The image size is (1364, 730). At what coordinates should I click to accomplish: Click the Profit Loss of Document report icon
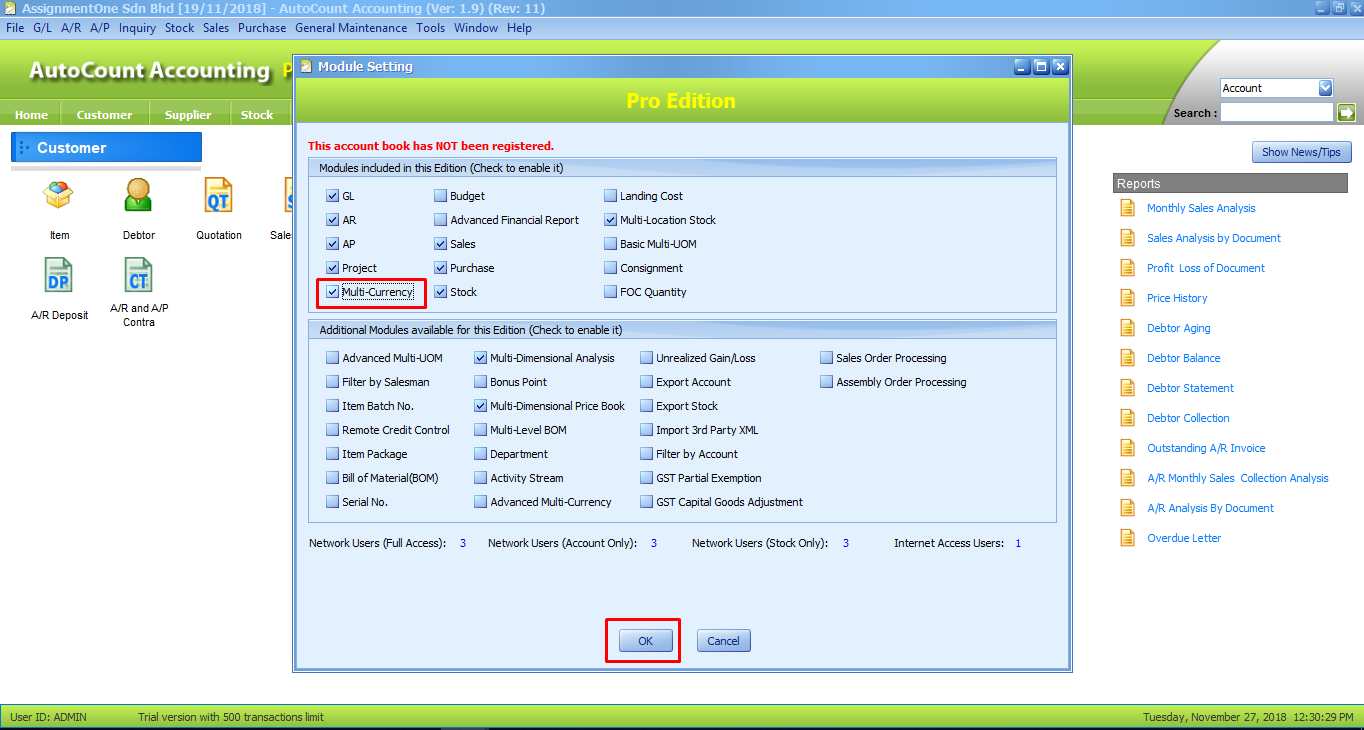click(1128, 268)
